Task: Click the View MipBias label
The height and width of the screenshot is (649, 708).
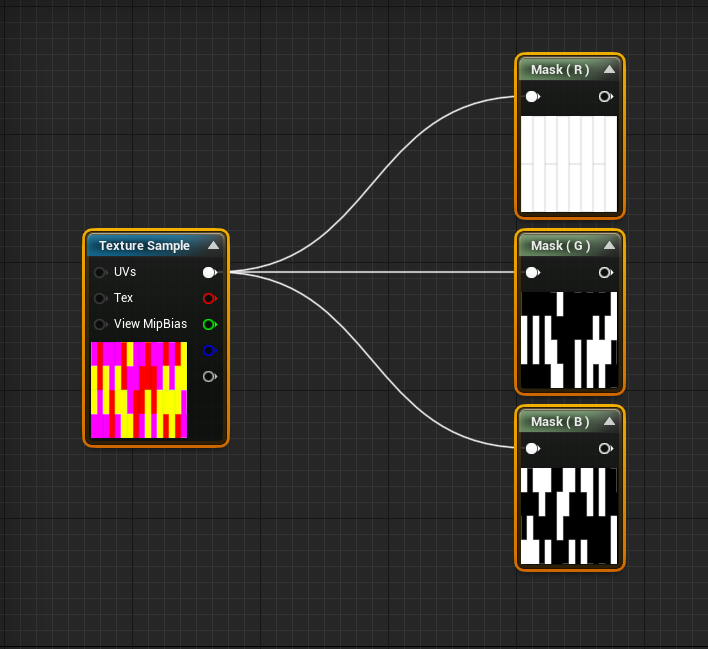Action: (x=150, y=324)
